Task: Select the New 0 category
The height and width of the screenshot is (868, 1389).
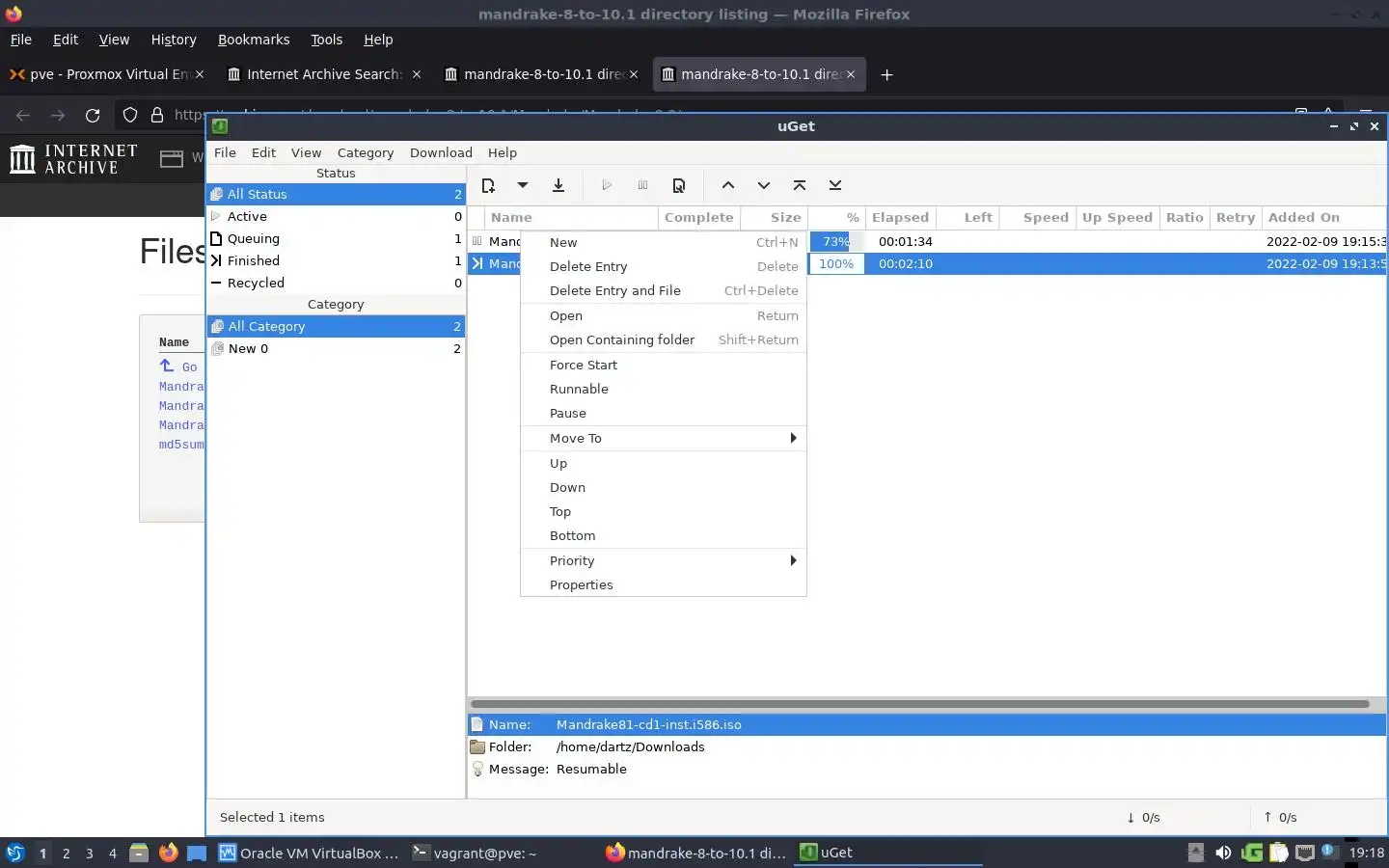Action: click(x=336, y=348)
